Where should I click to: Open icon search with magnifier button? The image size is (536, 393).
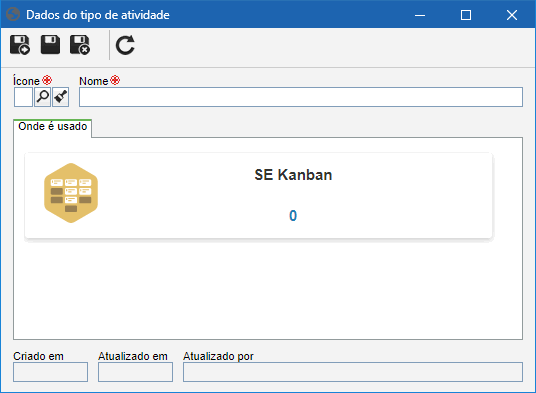[42, 97]
